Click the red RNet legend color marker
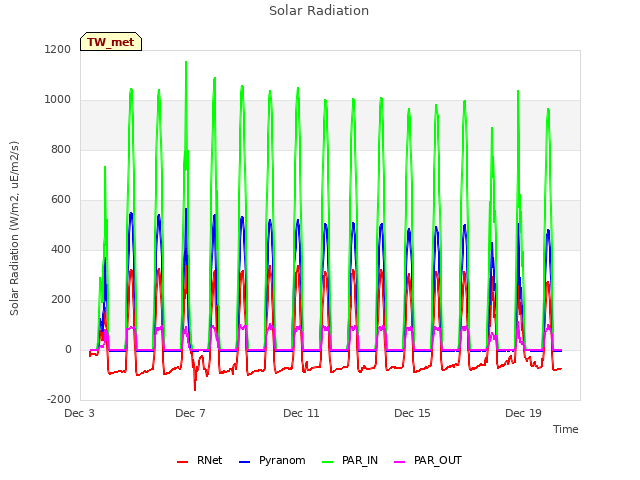This screenshot has width=640, height=480. [x=182, y=462]
